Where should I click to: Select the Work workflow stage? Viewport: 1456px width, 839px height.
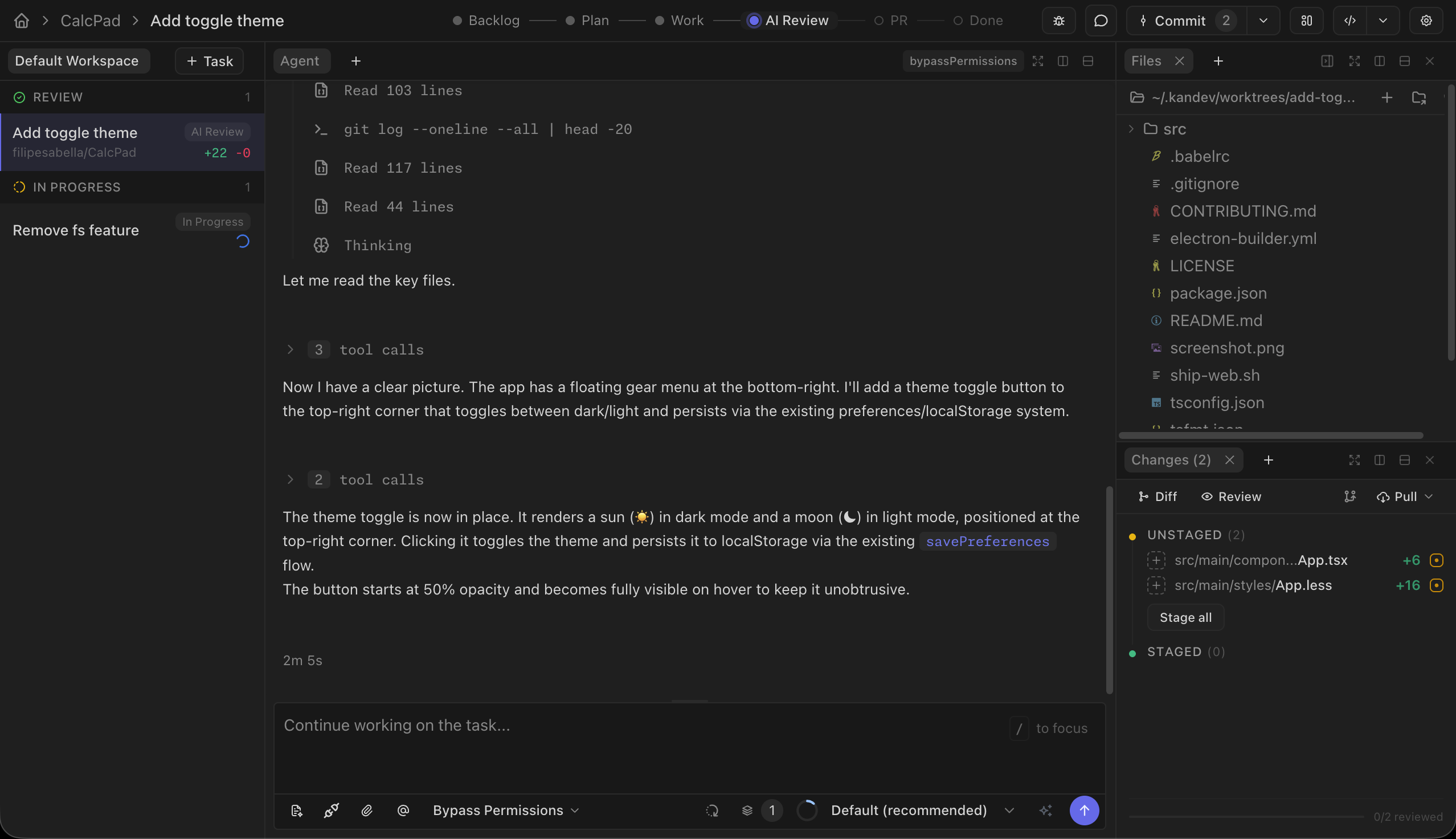[x=680, y=21]
